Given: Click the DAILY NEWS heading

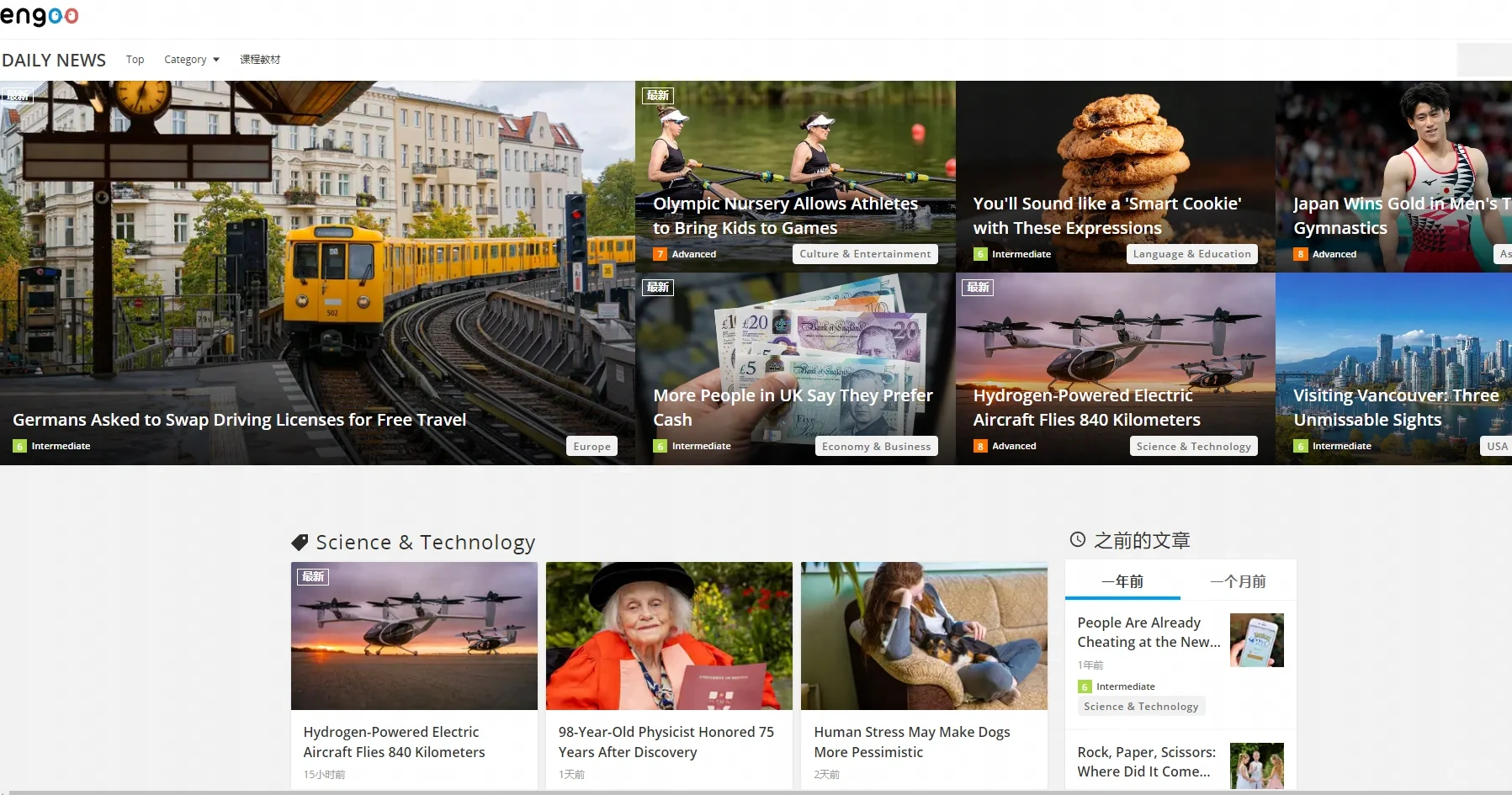Looking at the screenshot, I should click(x=54, y=61).
